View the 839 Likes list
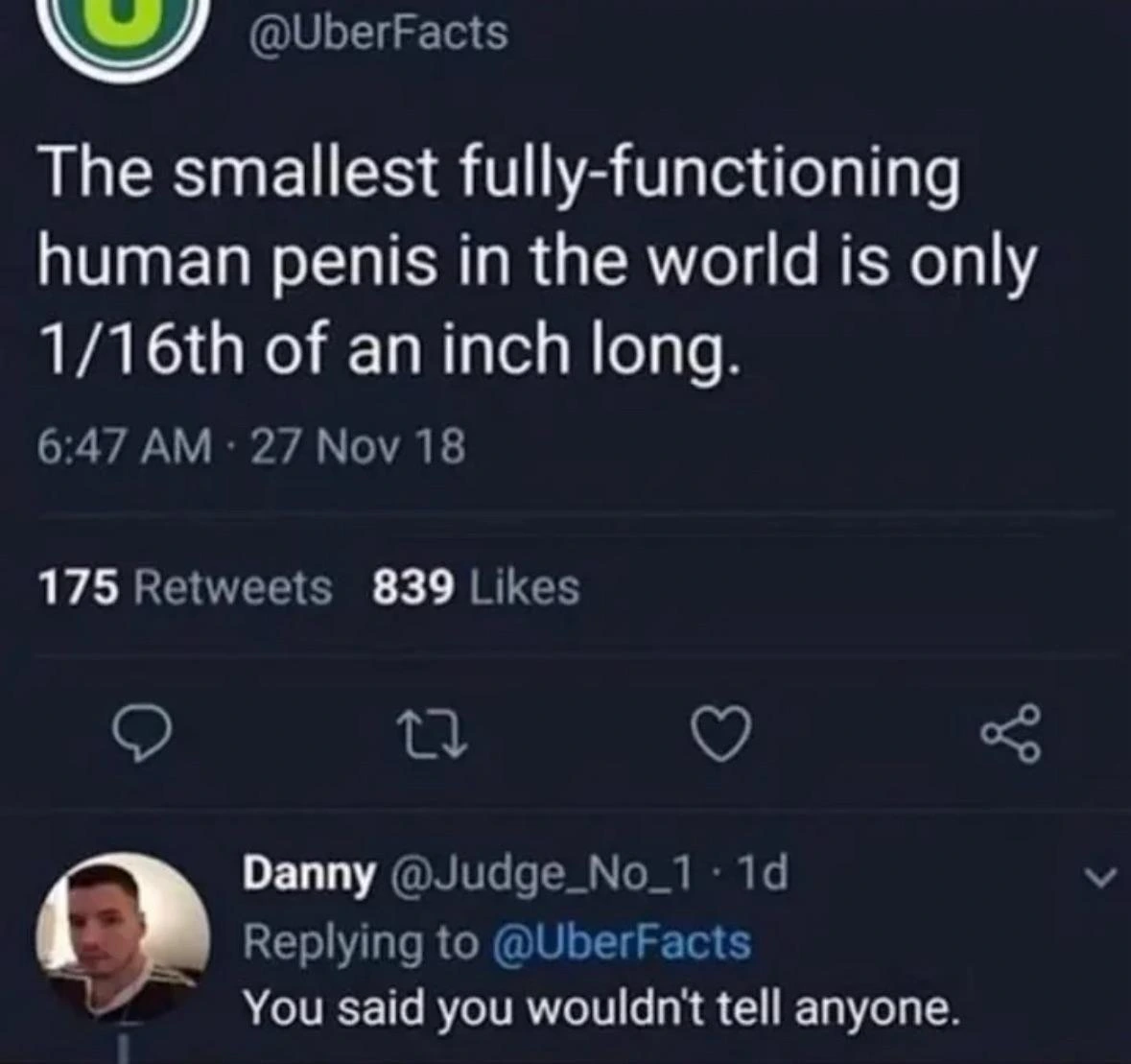Screen dimensions: 1131x1064 tap(476, 587)
